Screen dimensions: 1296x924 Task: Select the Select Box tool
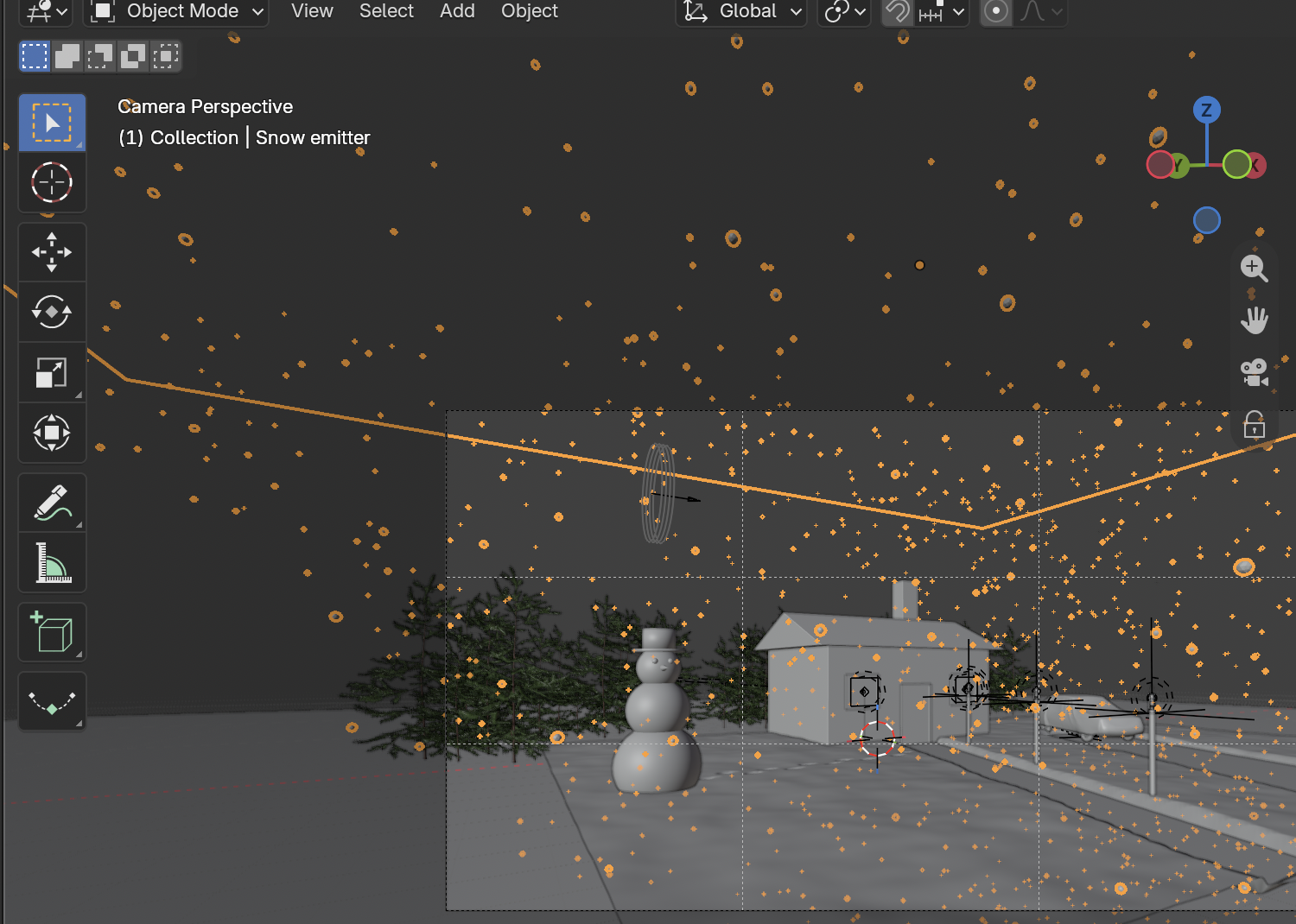52,123
